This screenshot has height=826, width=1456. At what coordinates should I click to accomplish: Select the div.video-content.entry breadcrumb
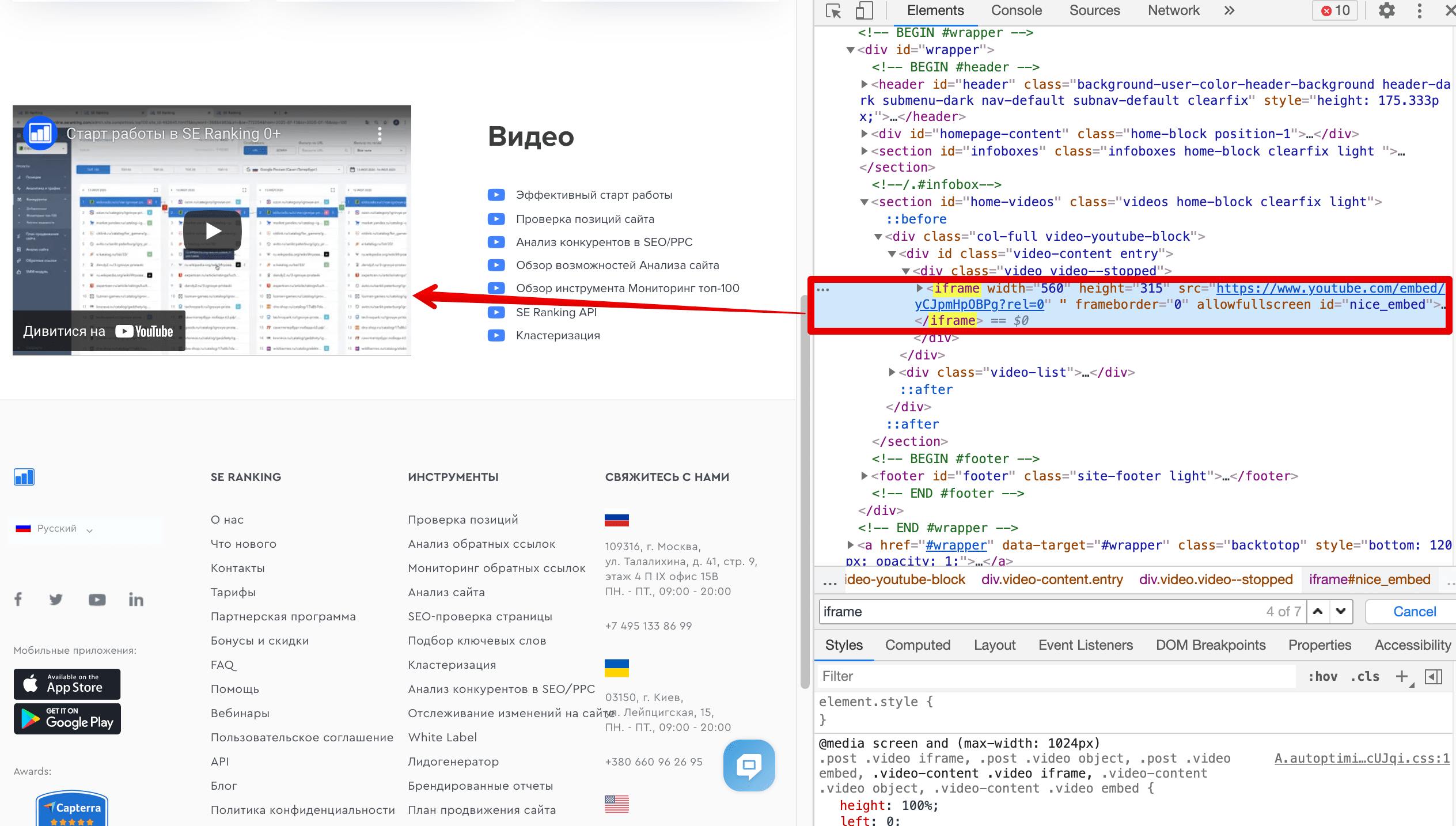tap(1052, 579)
